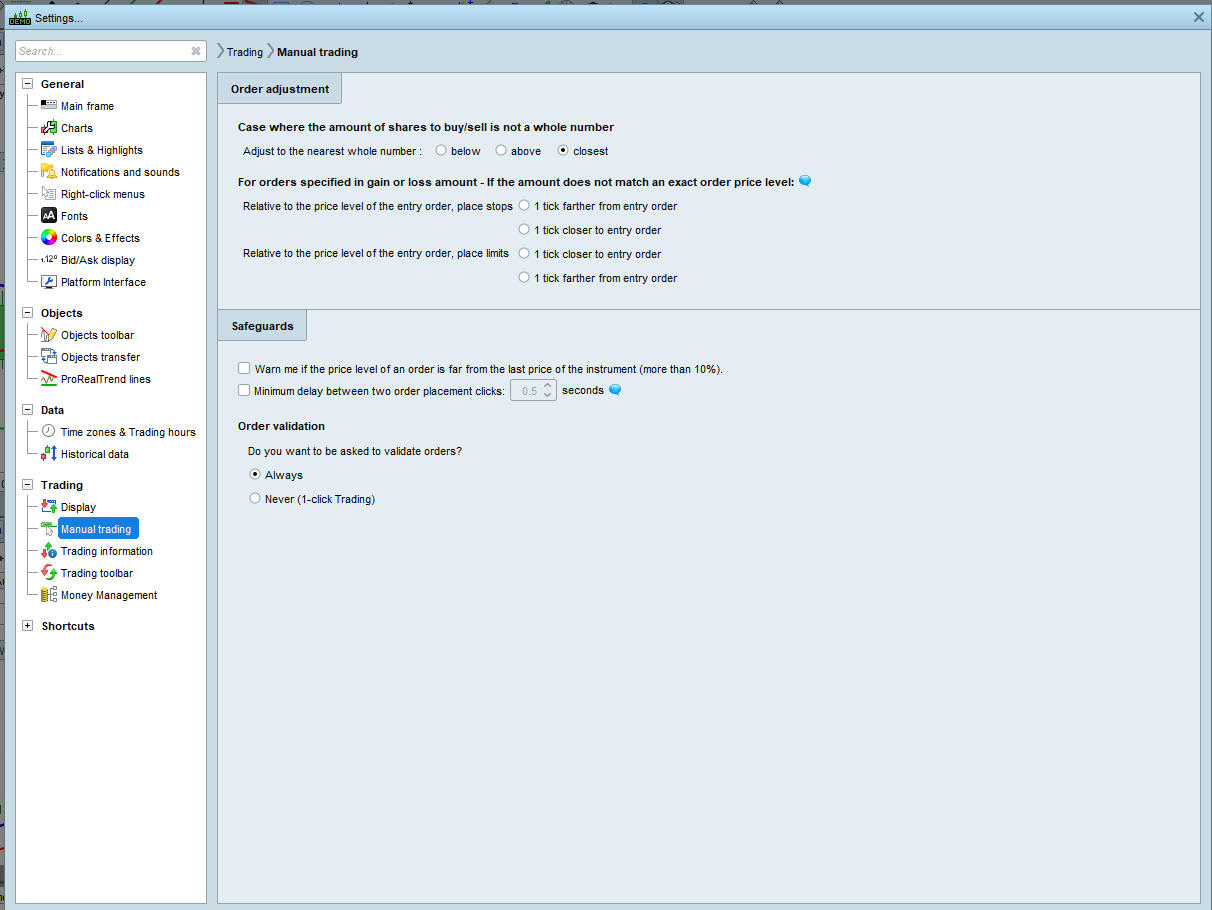Open Colors & Effects settings
Image resolution: width=1212 pixels, height=910 pixels.
click(100, 238)
